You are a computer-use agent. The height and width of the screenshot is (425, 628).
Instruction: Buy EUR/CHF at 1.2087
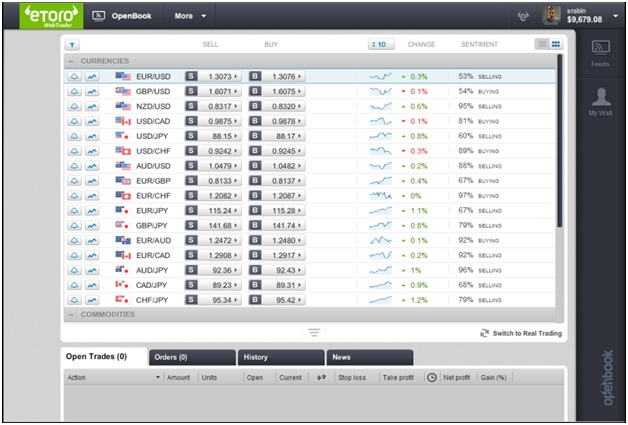pos(277,196)
